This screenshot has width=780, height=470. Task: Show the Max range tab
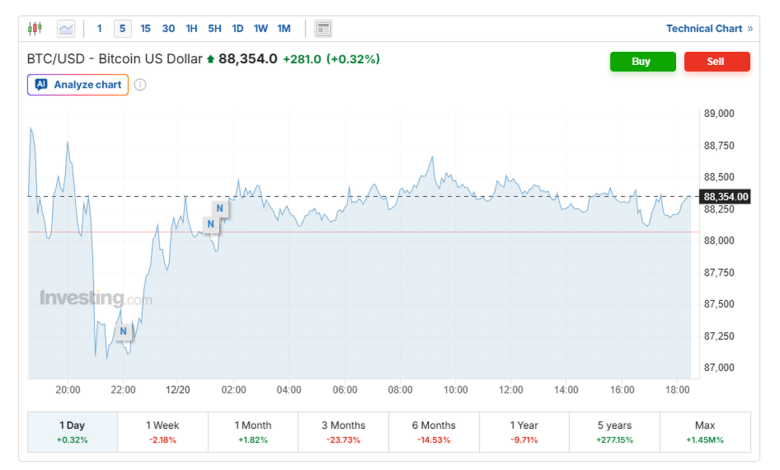705,432
